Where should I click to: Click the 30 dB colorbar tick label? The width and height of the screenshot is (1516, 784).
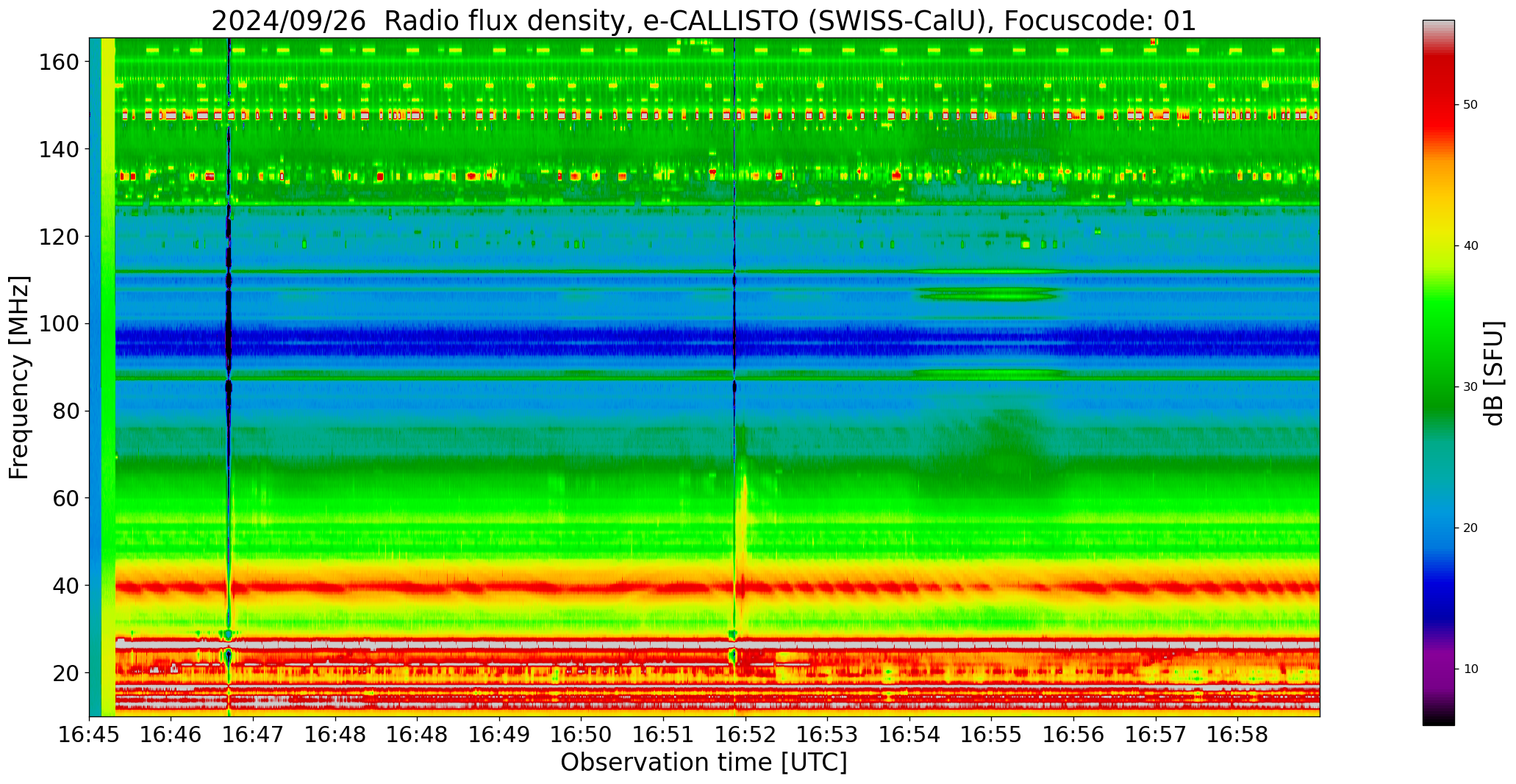[x=1470, y=387]
